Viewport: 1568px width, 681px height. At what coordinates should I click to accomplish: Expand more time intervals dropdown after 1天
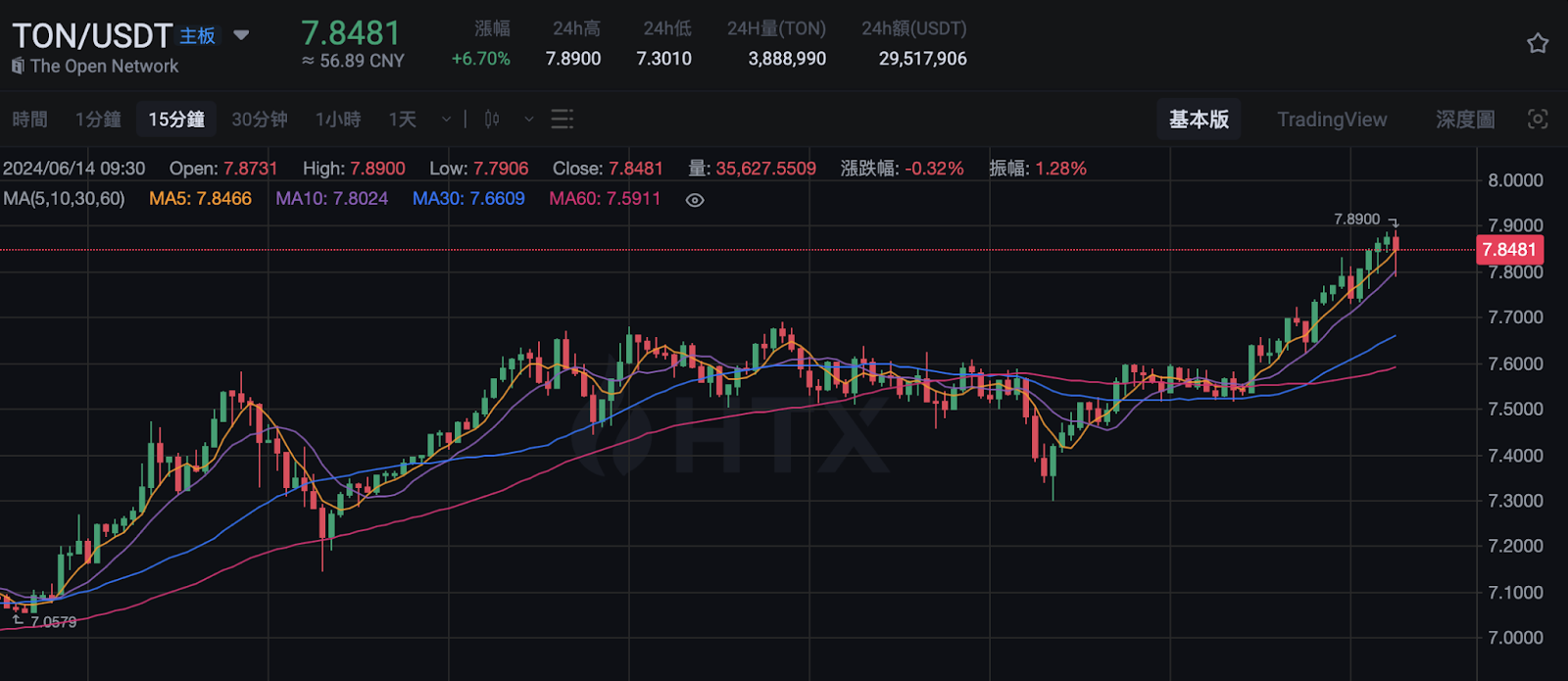(x=446, y=120)
